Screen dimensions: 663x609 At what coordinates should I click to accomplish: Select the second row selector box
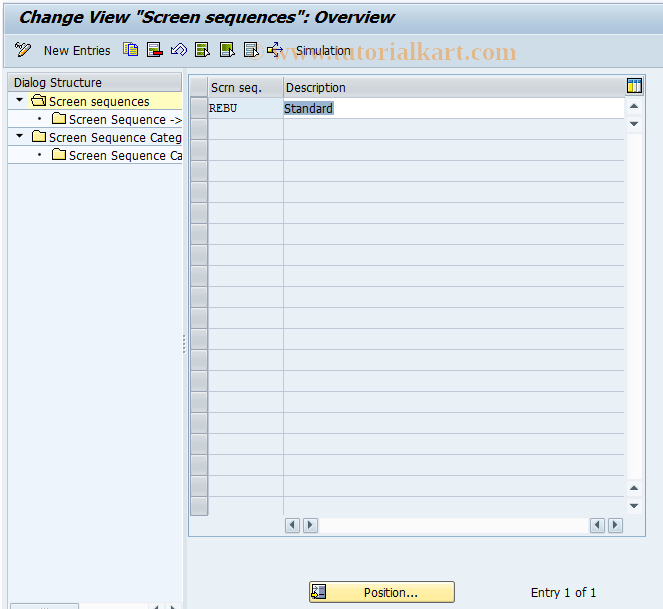(x=199, y=129)
